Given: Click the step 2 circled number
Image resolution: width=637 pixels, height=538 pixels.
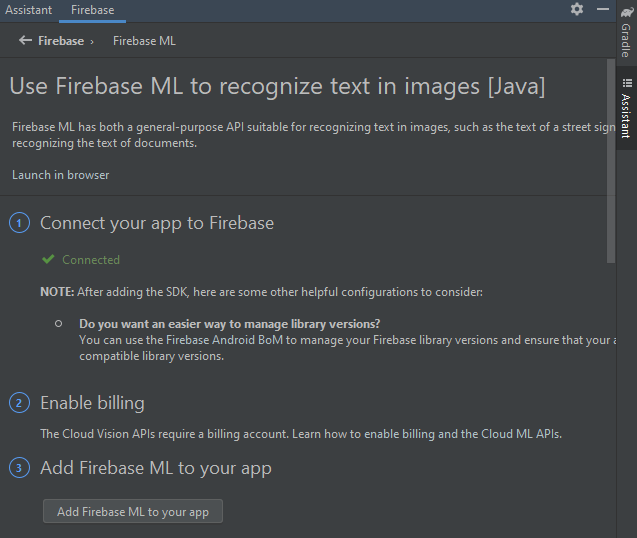Looking at the screenshot, I should point(19,403).
